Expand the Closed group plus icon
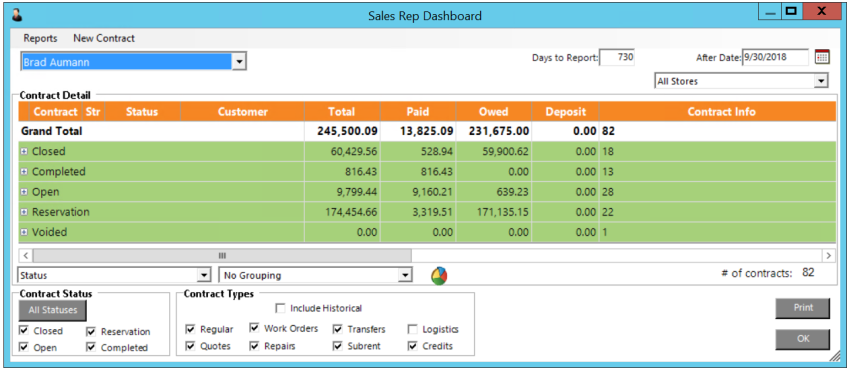The width and height of the screenshot is (849, 370). 24,152
